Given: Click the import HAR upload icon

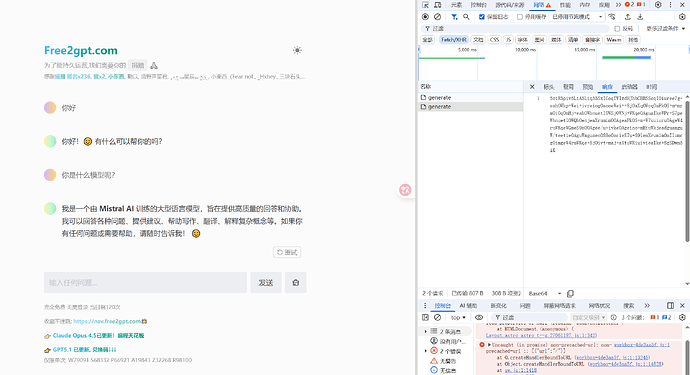Looking at the screenshot, I should coord(628,17).
